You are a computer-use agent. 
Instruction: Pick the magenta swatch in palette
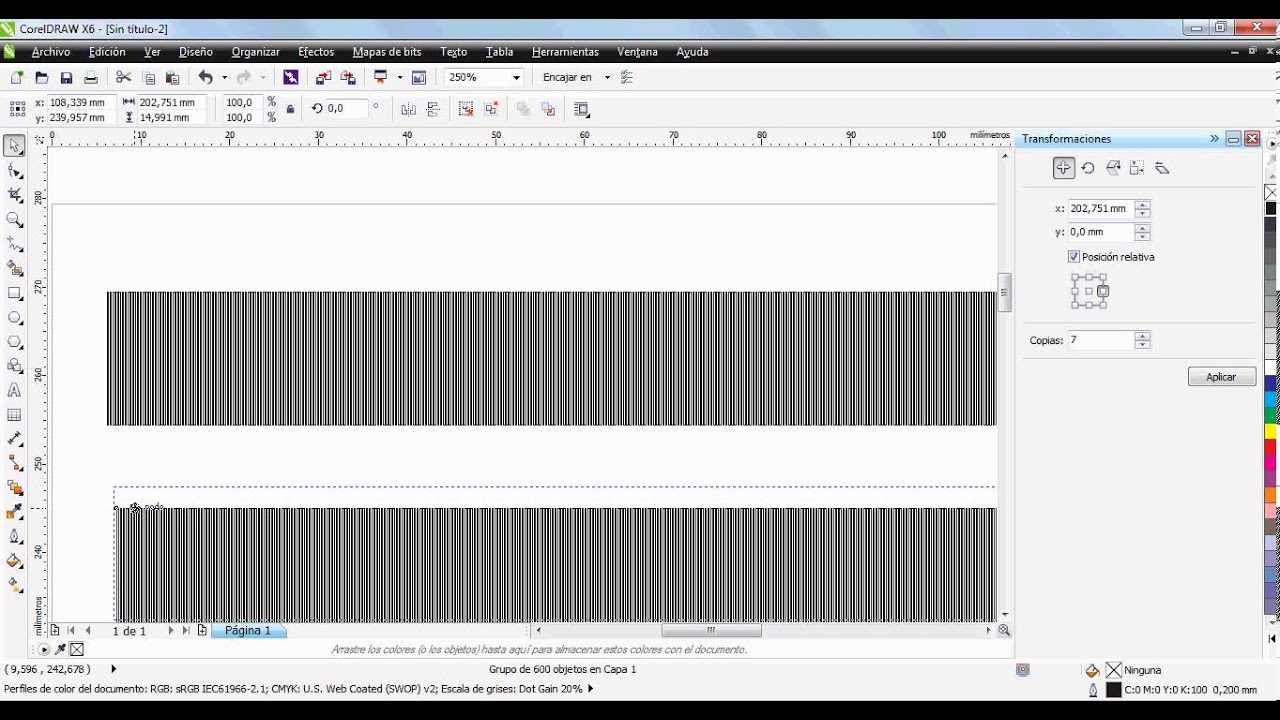1271,465
